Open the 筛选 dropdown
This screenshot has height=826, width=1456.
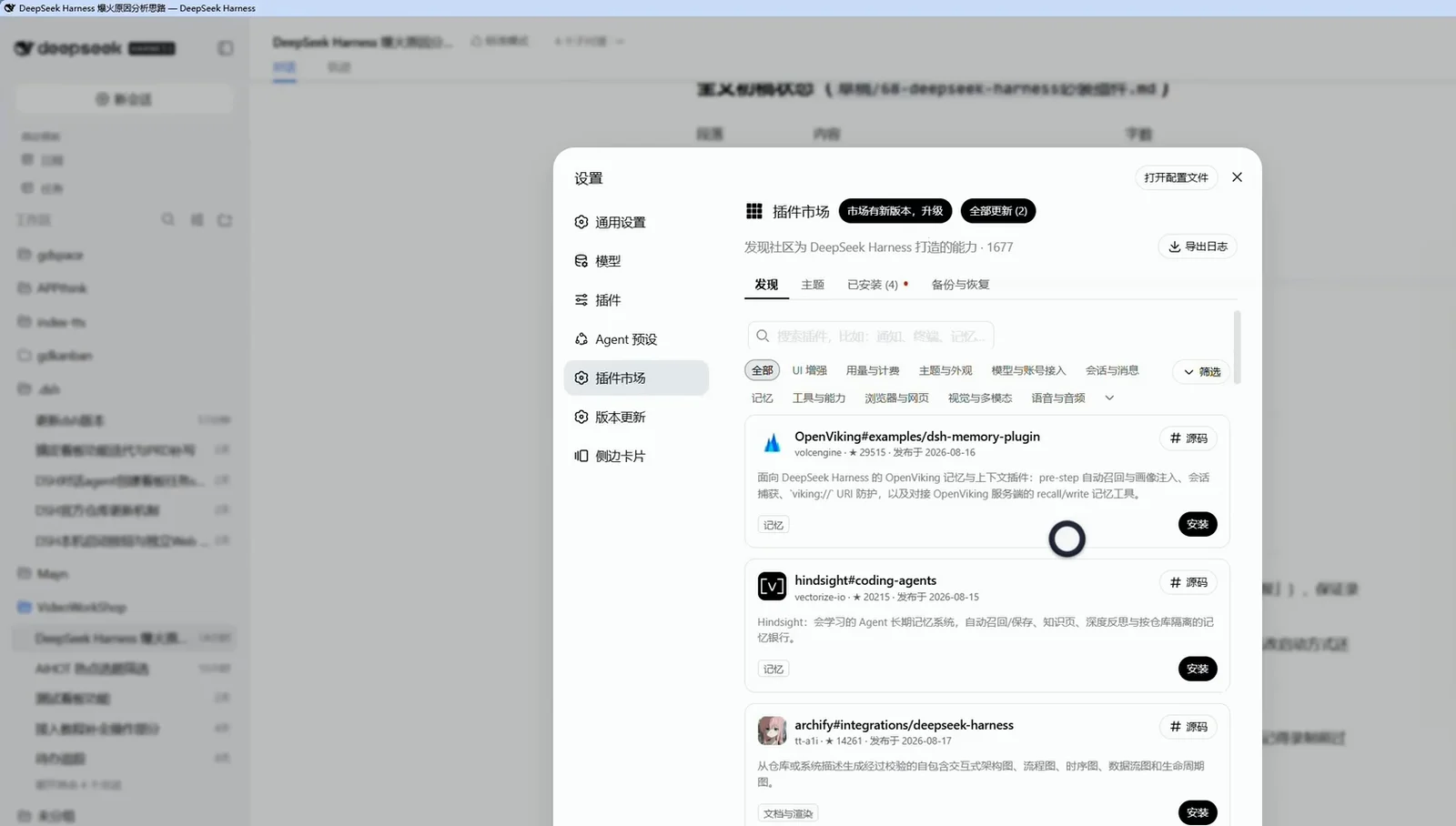point(1202,371)
